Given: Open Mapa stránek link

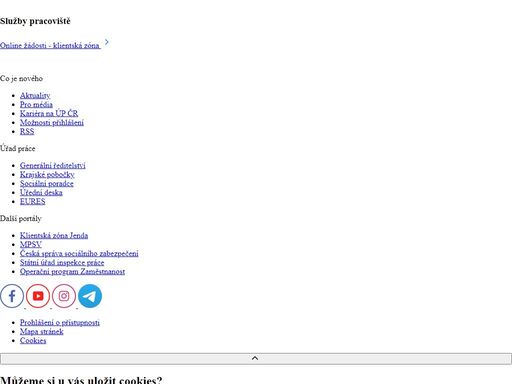Looking at the screenshot, I should click(42, 332).
